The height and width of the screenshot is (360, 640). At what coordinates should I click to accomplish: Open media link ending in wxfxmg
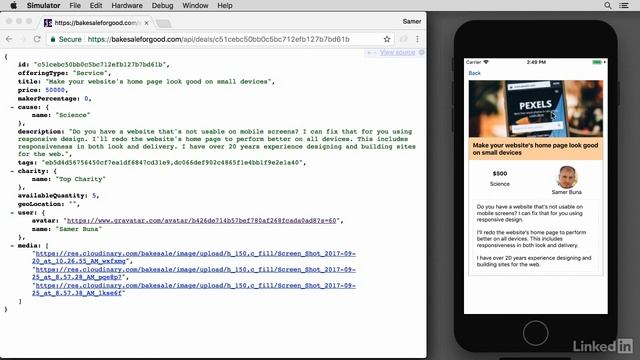(194, 257)
